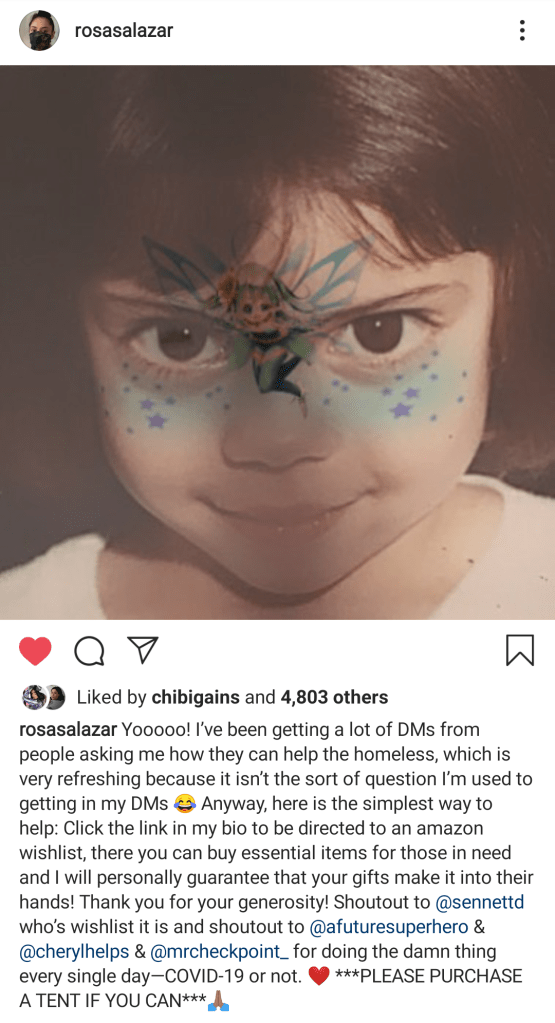Viewport: 555px width, 1023px height.
Task: Tap the child face photo post
Action: pyautogui.click(x=277, y=342)
